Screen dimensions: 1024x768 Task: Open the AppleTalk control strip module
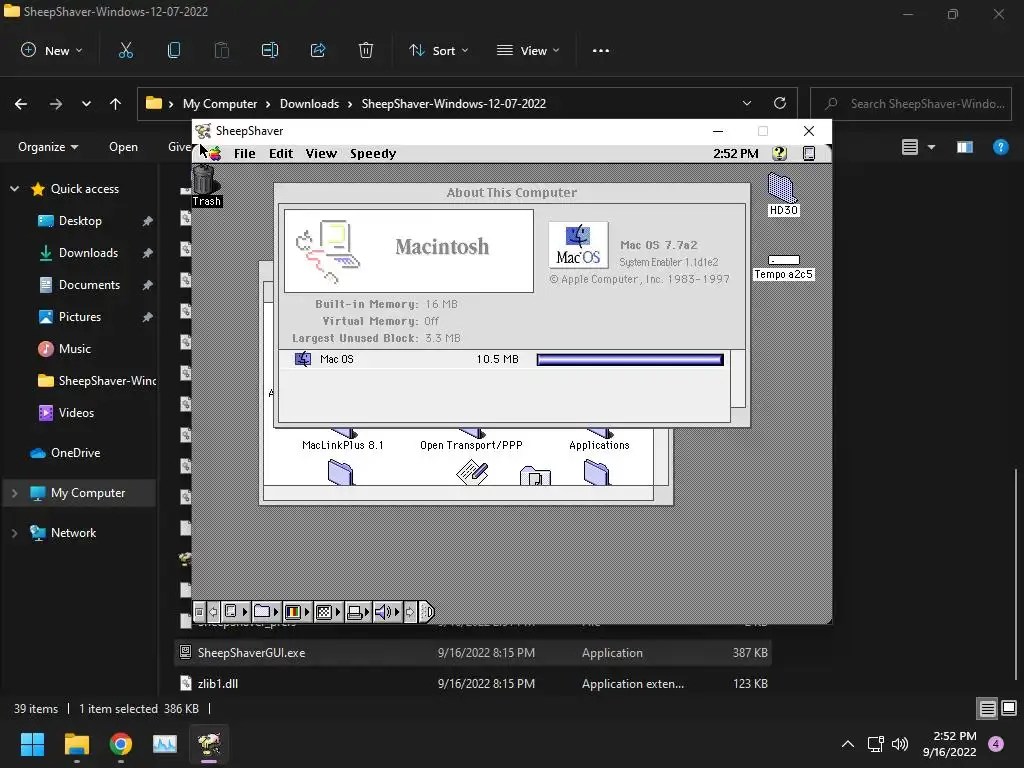pos(236,612)
